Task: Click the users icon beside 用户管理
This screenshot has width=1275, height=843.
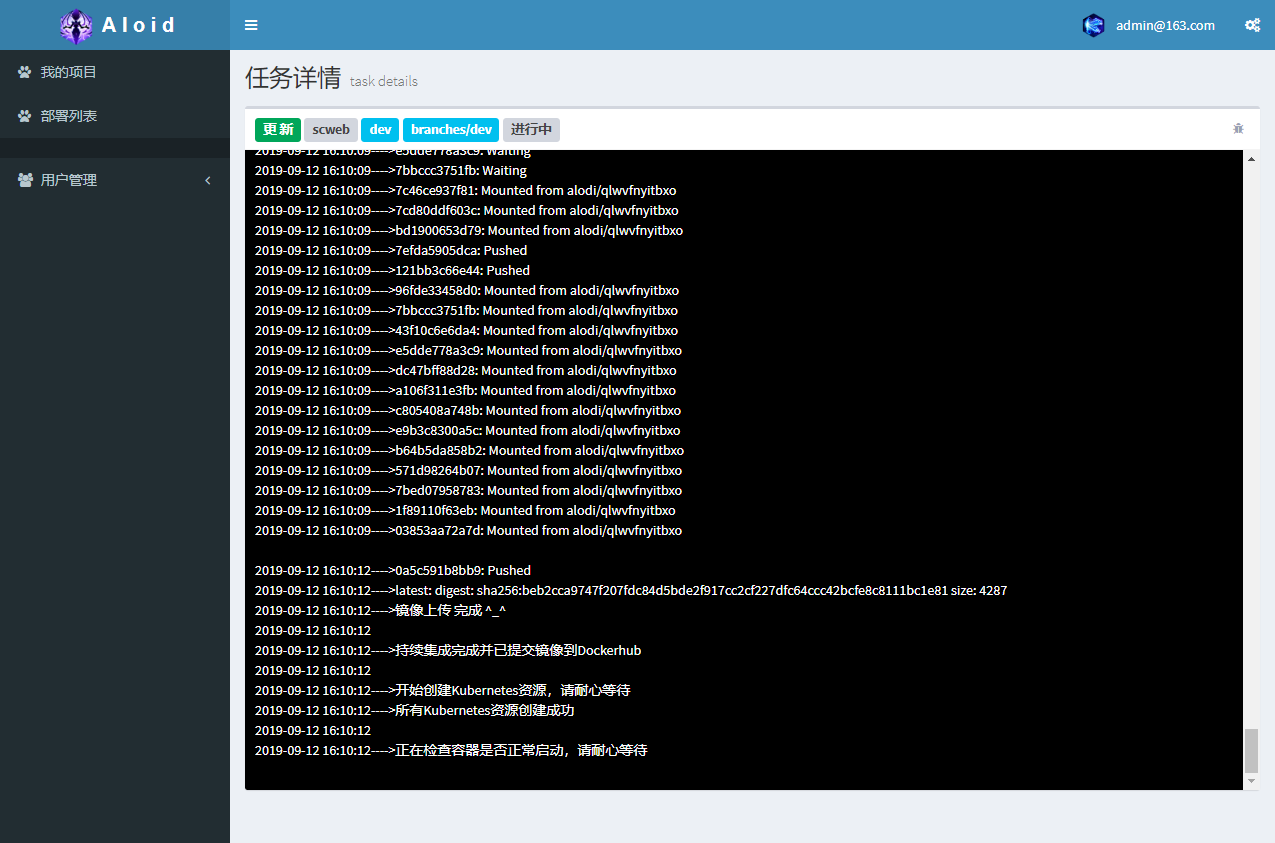Action: pyautogui.click(x=25, y=180)
